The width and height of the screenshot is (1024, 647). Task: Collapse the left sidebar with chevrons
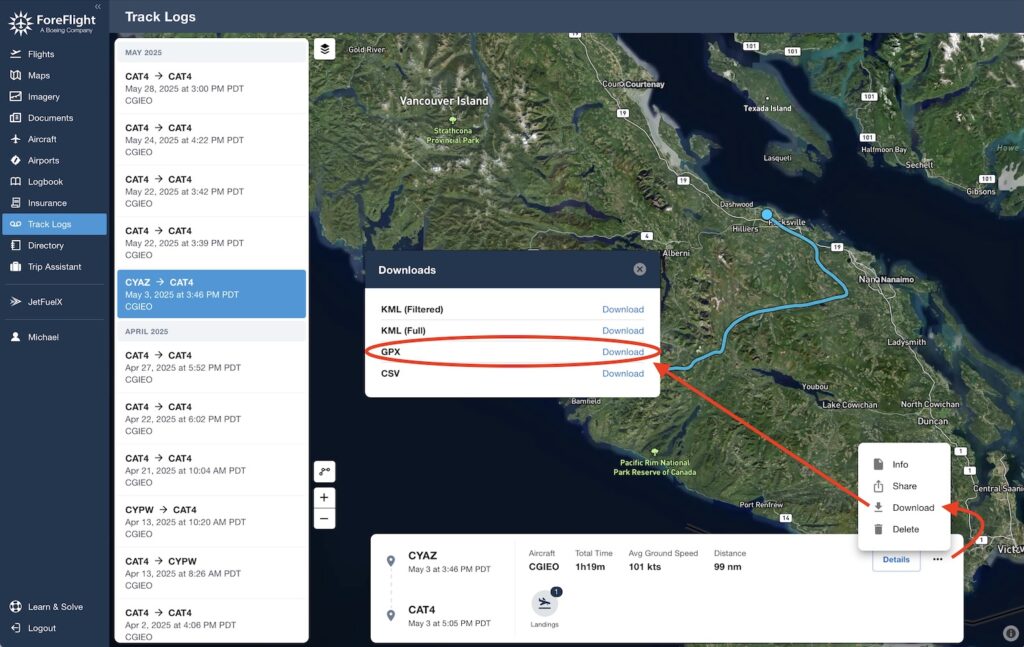coord(97,7)
